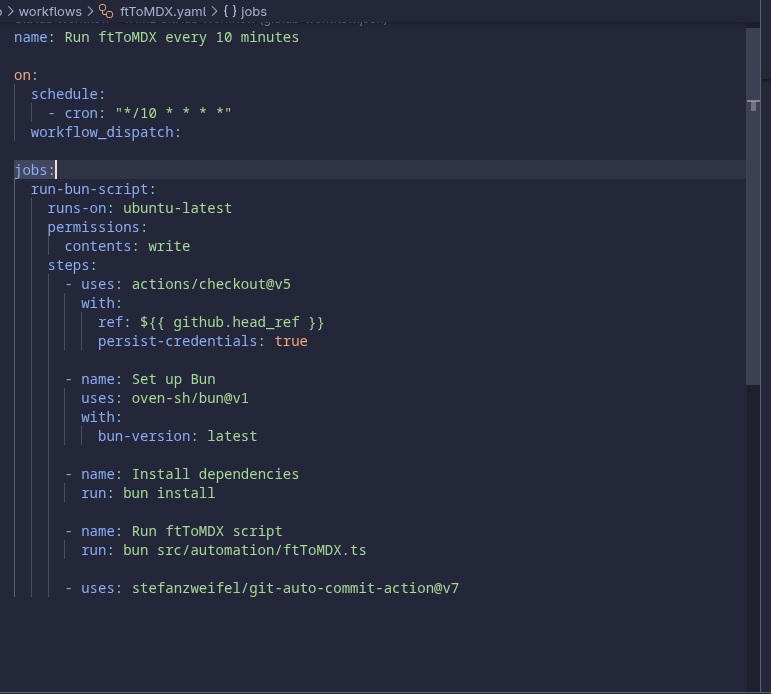Click the run-bun-script job name
This screenshot has width=771, height=694.
[x=92, y=189]
